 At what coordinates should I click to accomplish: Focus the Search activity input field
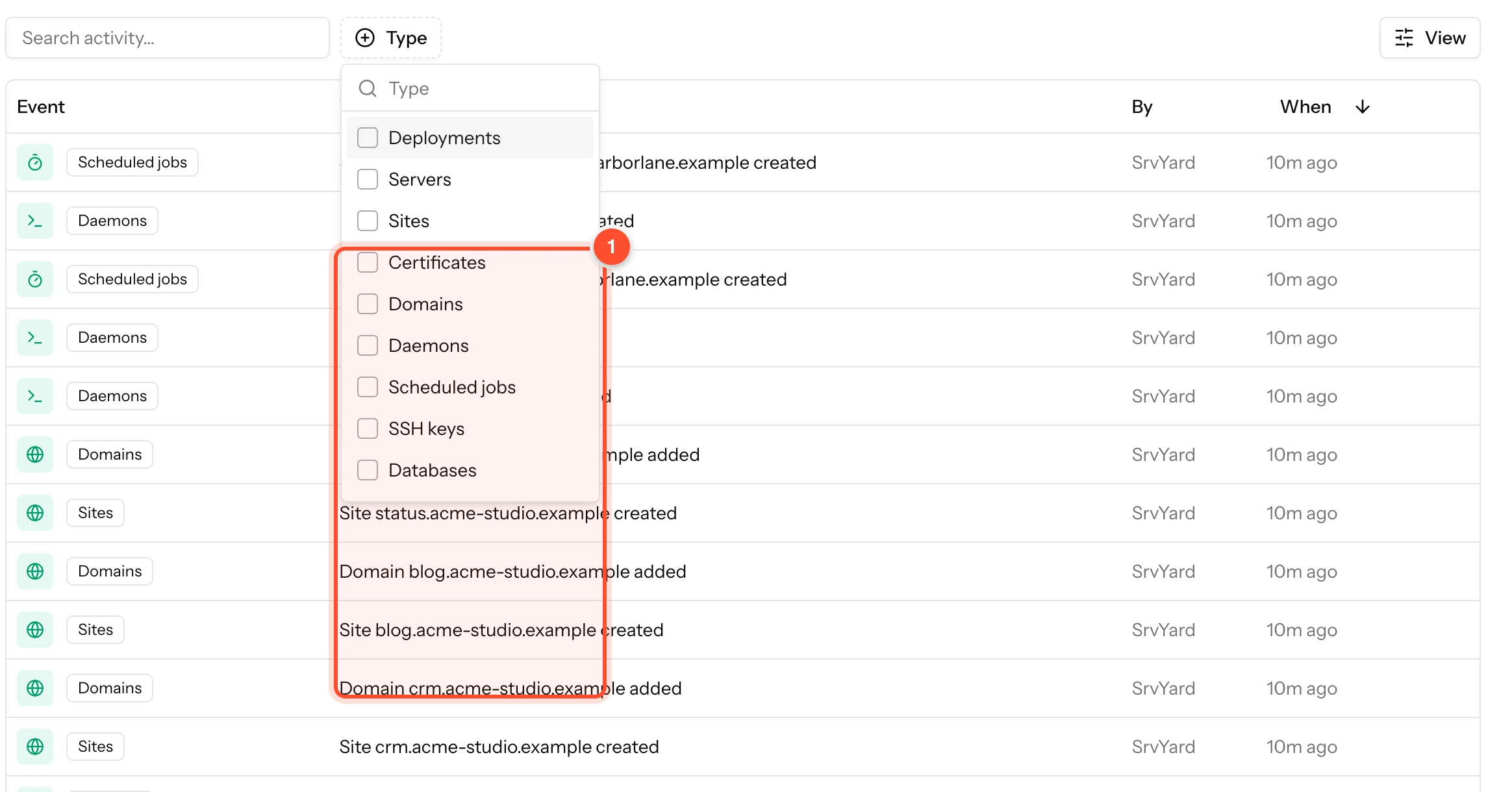[x=168, y=38]
